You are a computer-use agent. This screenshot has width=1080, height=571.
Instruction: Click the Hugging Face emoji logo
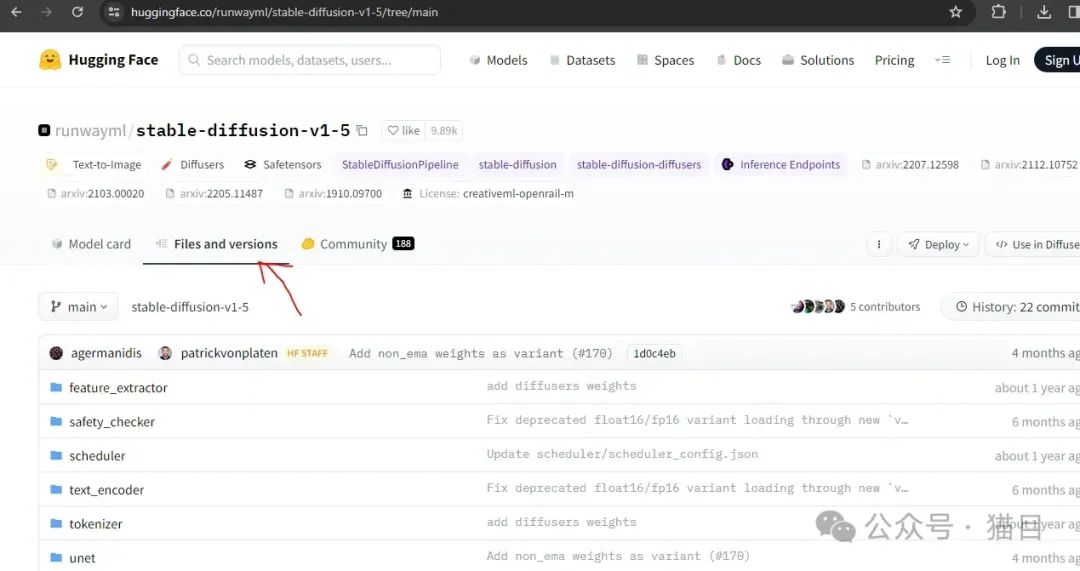pyautogui.click(x=50, y=60)
